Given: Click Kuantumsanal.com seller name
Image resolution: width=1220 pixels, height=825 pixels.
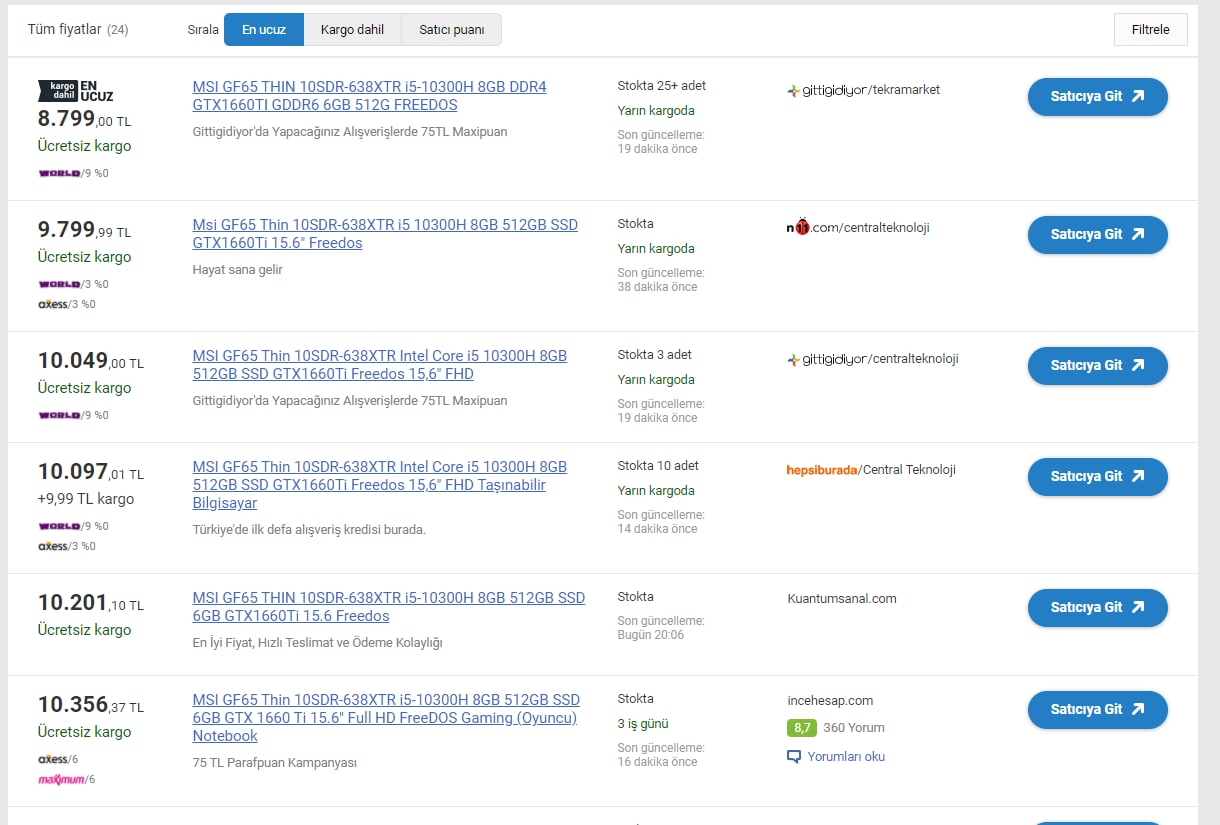Looking at the screenshot, I should click(x=842, y=599).
